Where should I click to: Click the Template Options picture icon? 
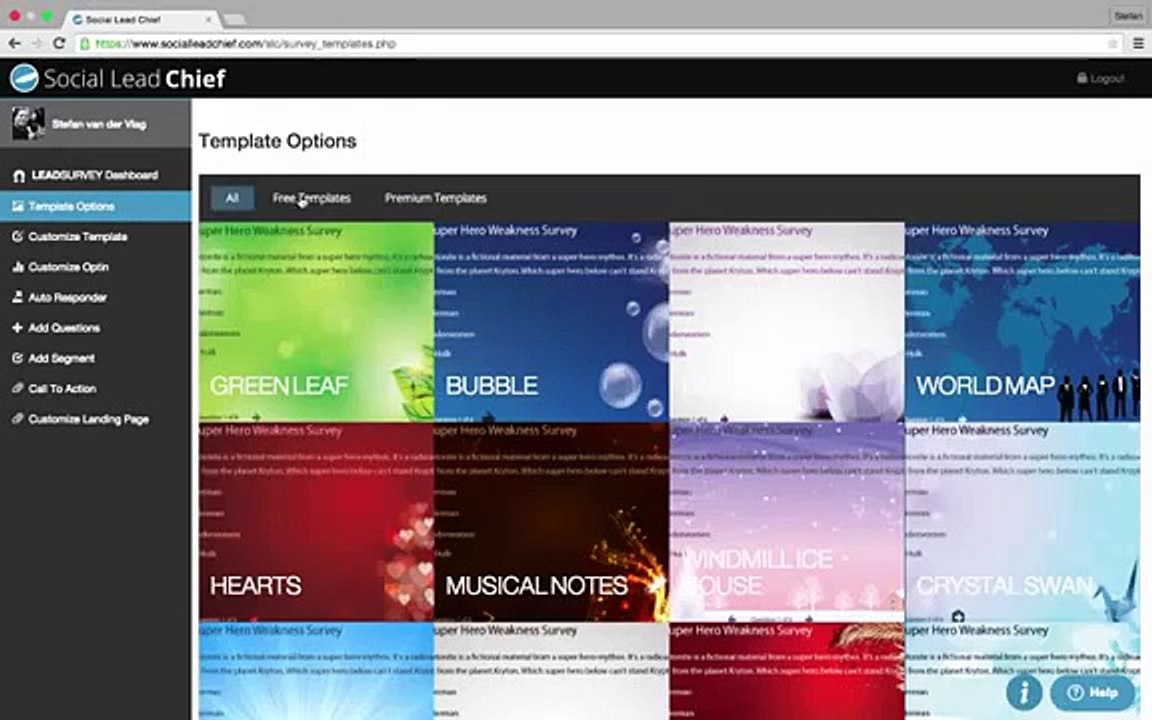click(x=18, y=206)
